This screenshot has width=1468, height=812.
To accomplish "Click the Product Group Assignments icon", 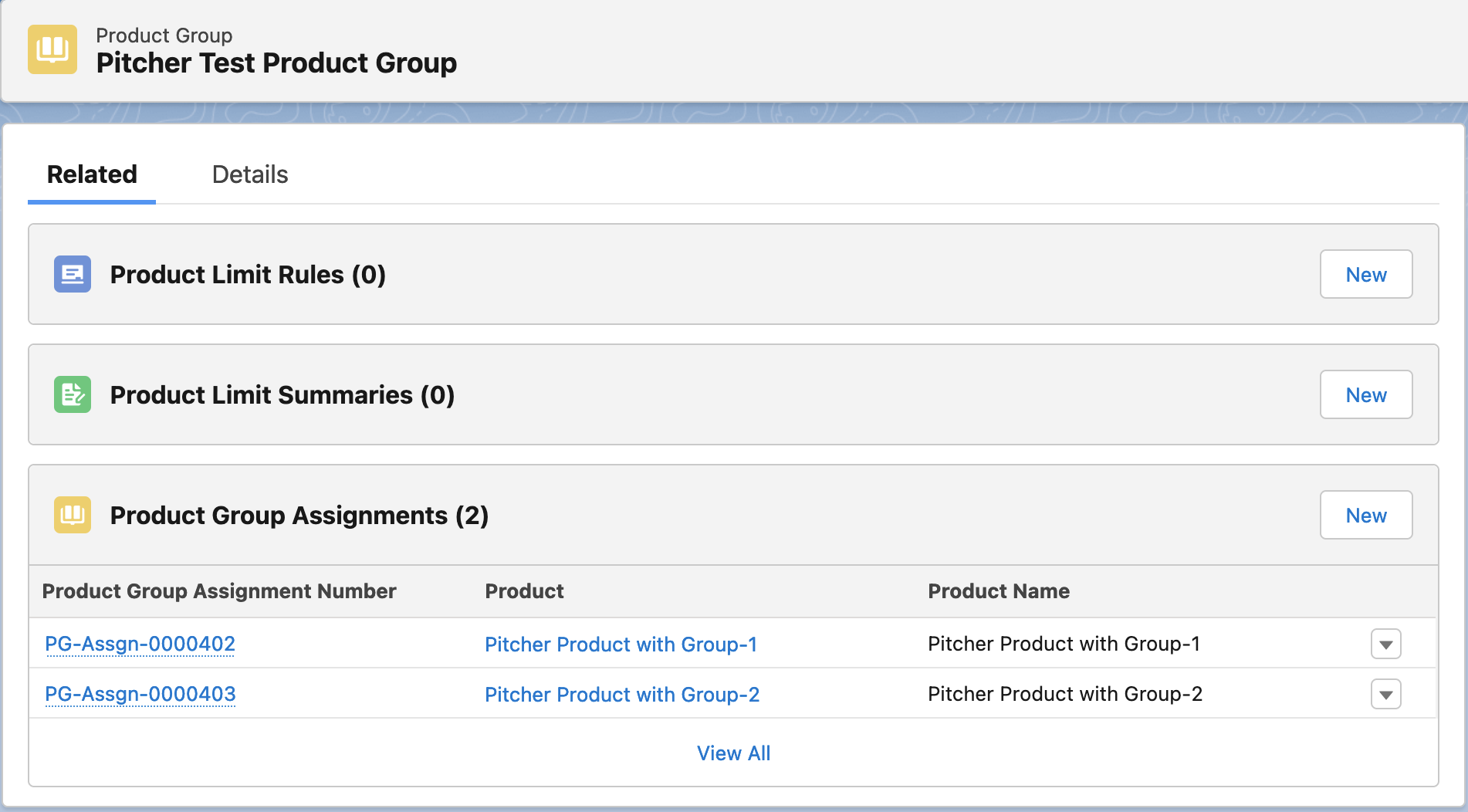I will tap(73, 515).
